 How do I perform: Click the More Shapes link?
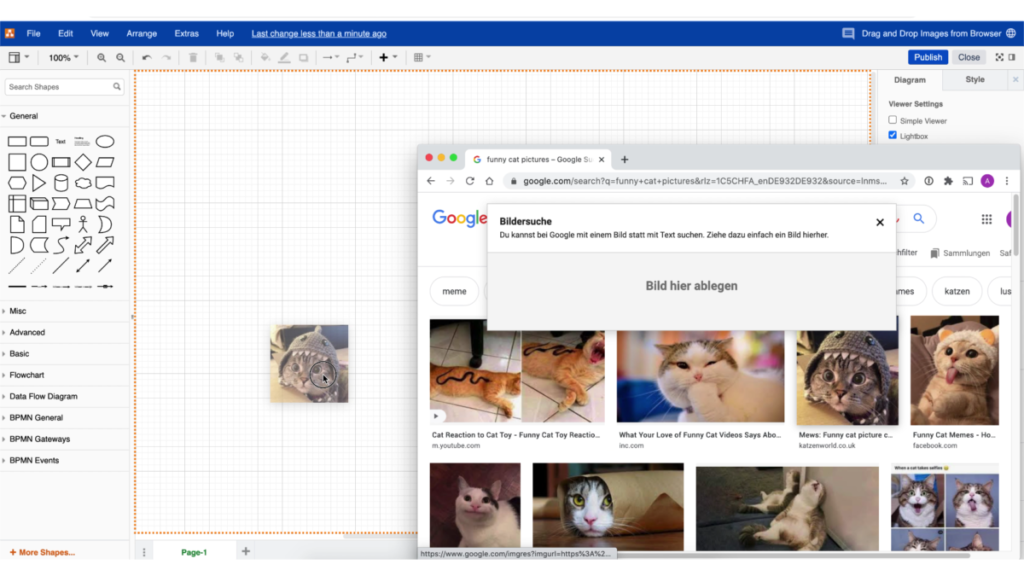click(x=43, y=552)
